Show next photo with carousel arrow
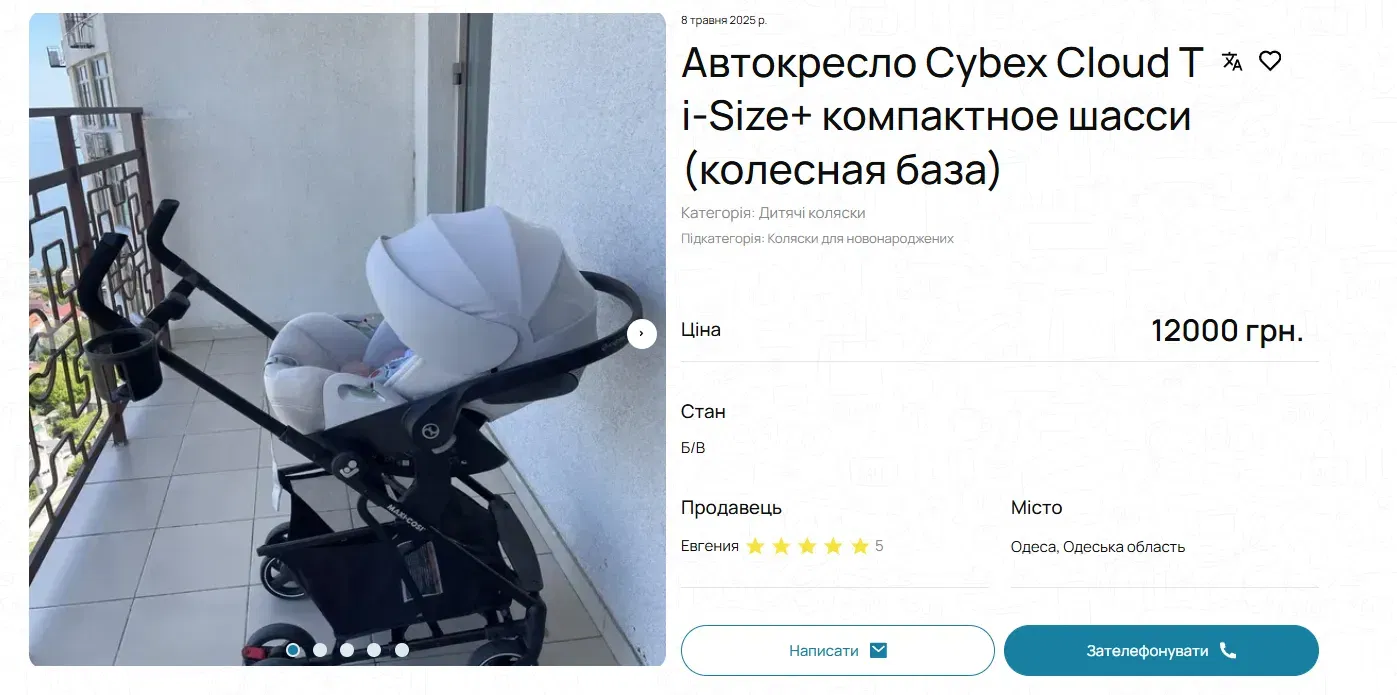Image resolution: width=1397 pixels, height=695 pixels. [642, 333]
